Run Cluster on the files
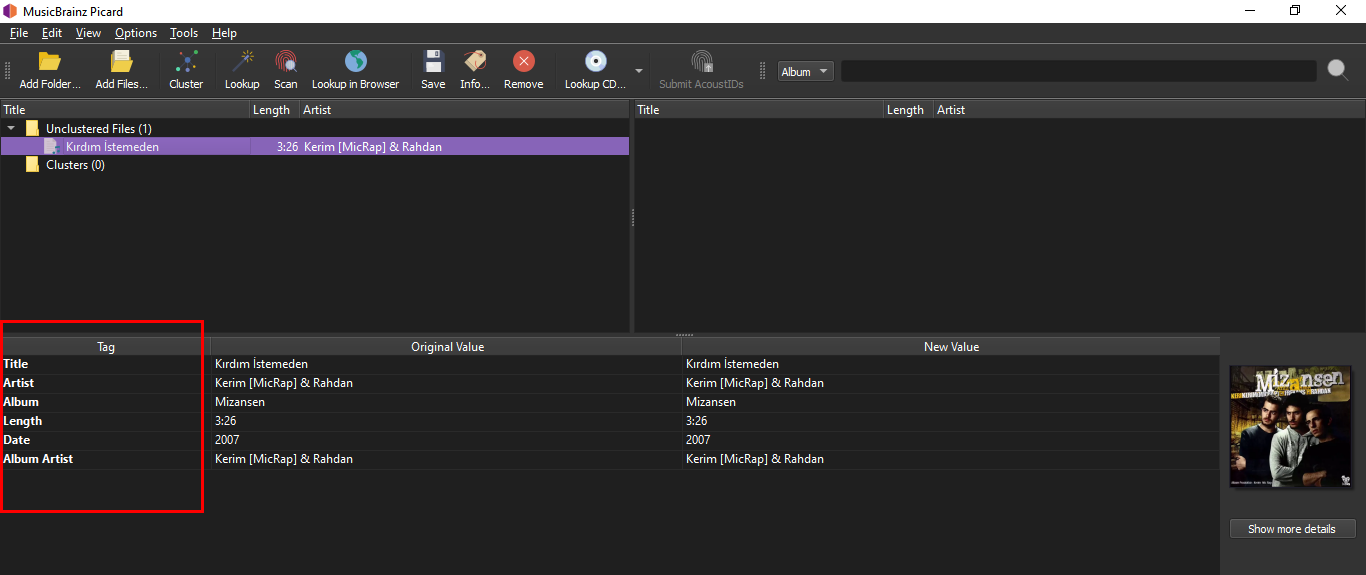 (x=186, y=63)
